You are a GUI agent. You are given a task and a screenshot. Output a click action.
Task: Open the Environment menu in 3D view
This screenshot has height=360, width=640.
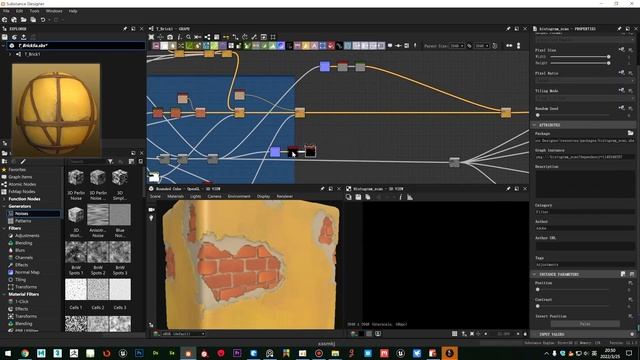239,196
